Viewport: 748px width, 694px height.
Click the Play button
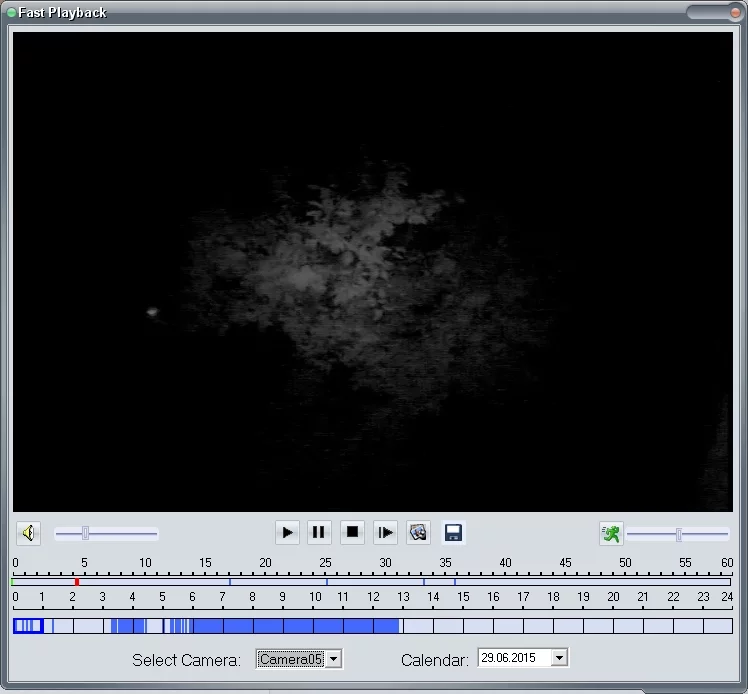(x=287, y=533)
